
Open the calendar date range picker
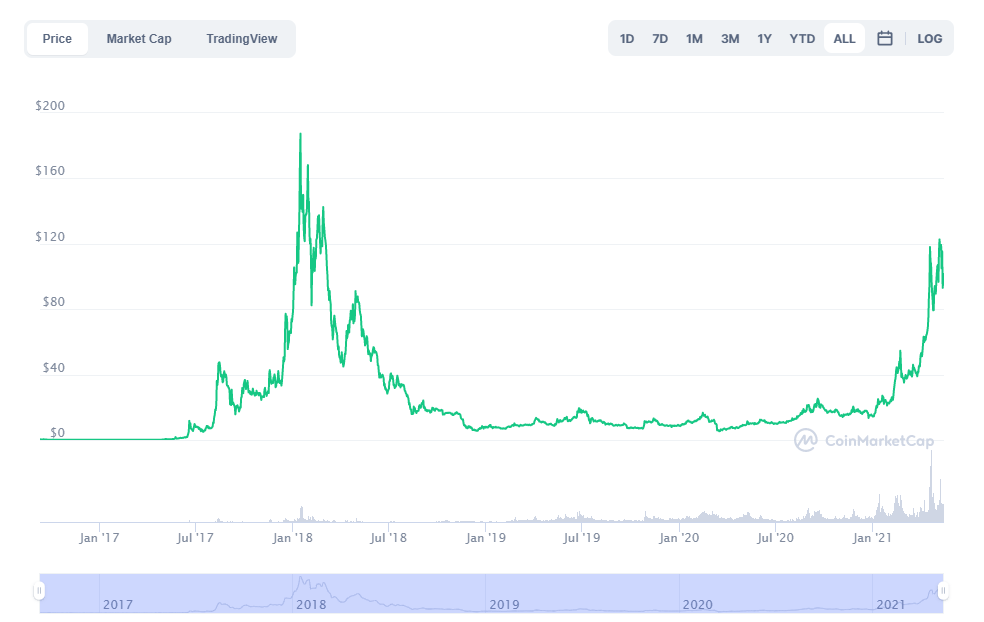coord(884,38)
